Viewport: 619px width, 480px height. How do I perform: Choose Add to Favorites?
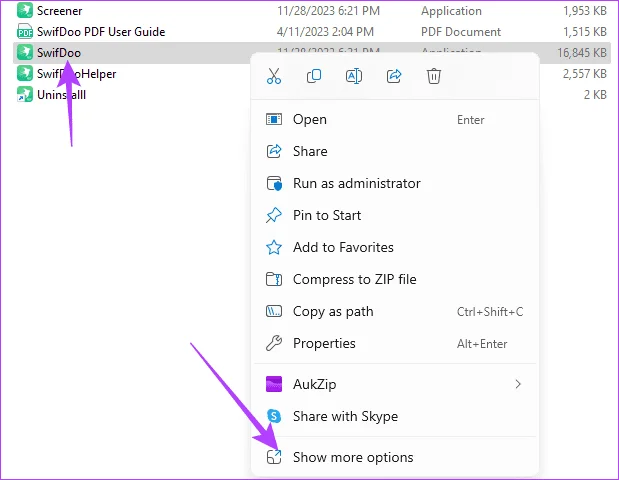point(395,248)
